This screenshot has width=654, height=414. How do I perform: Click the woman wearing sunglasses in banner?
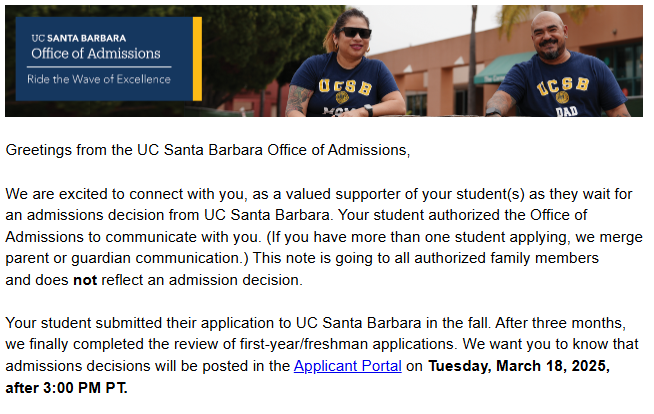[347, 70]
